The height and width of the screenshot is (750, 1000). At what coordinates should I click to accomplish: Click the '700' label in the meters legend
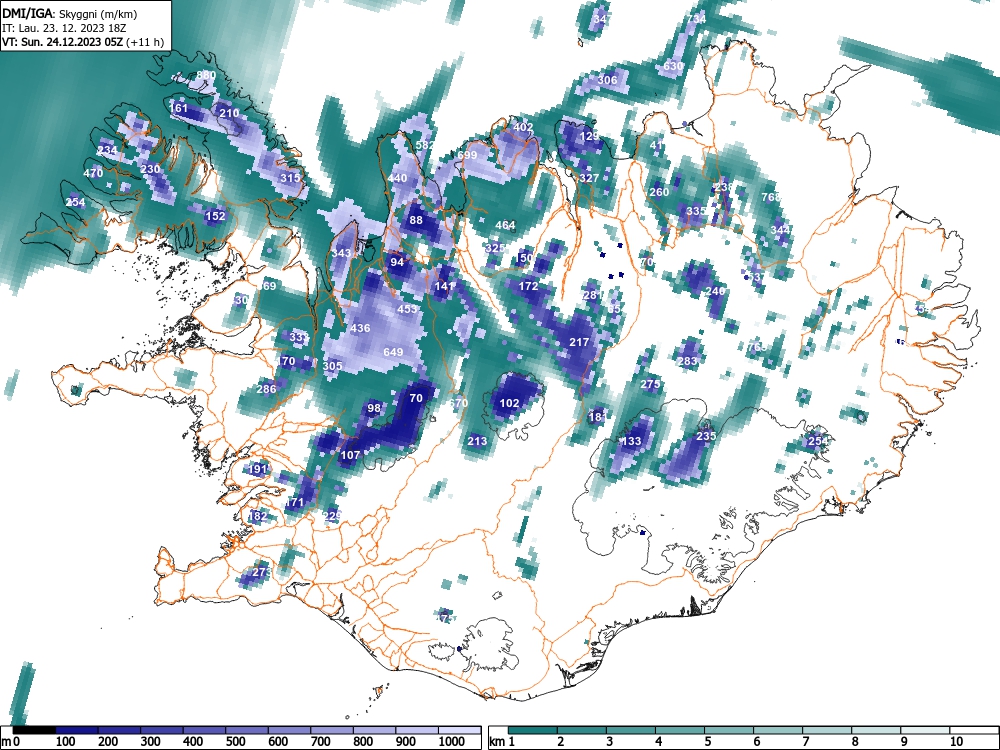(x=321, y=742)
